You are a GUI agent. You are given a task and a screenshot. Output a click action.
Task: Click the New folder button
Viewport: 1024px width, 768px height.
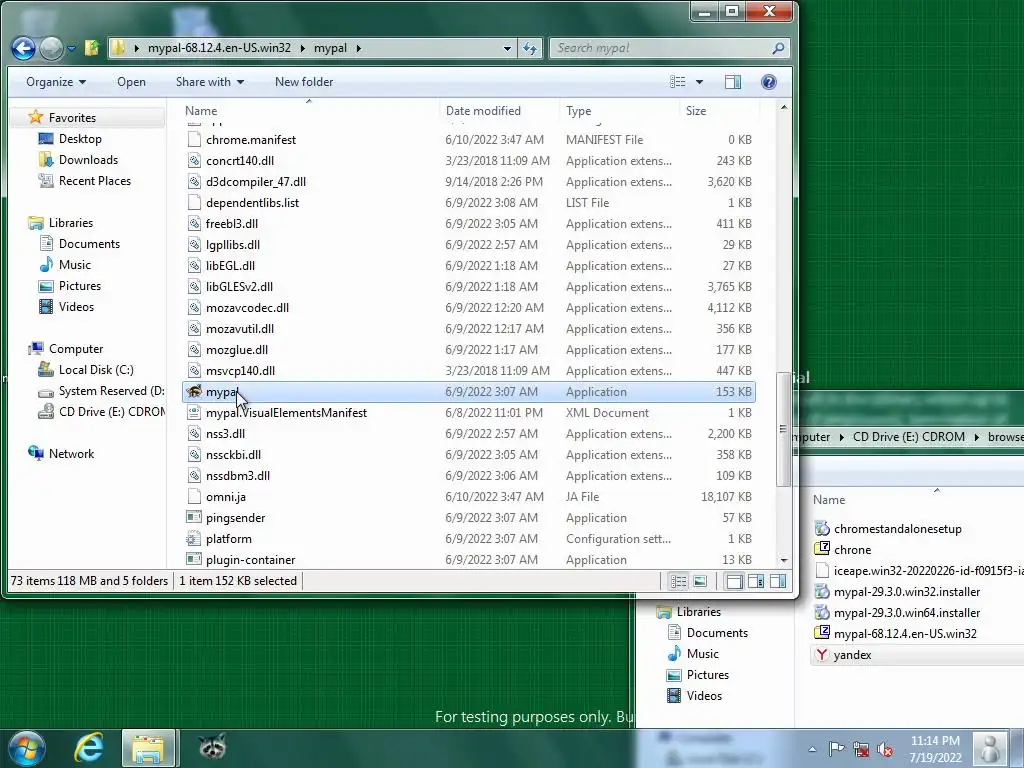[x=304, y=82]
